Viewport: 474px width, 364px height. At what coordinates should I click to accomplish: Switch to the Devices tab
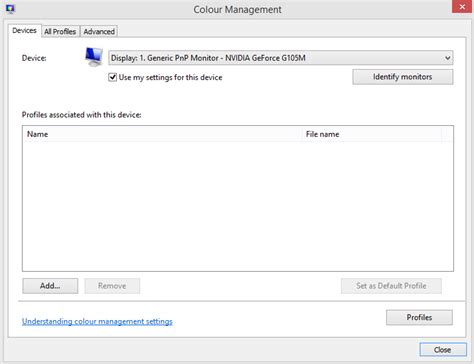pyautogui.click(x=24, y=31)
